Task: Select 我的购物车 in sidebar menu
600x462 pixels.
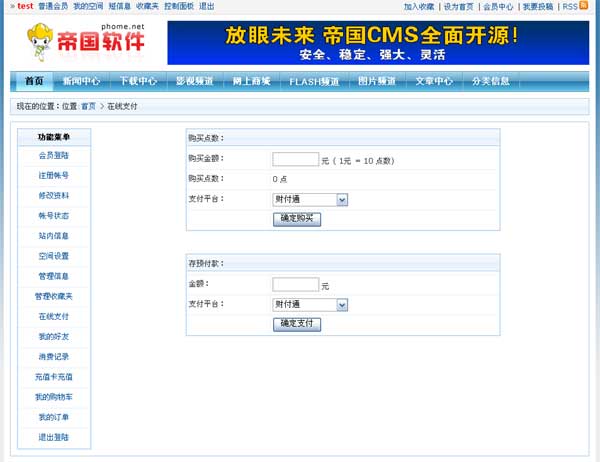Action: 54,397
